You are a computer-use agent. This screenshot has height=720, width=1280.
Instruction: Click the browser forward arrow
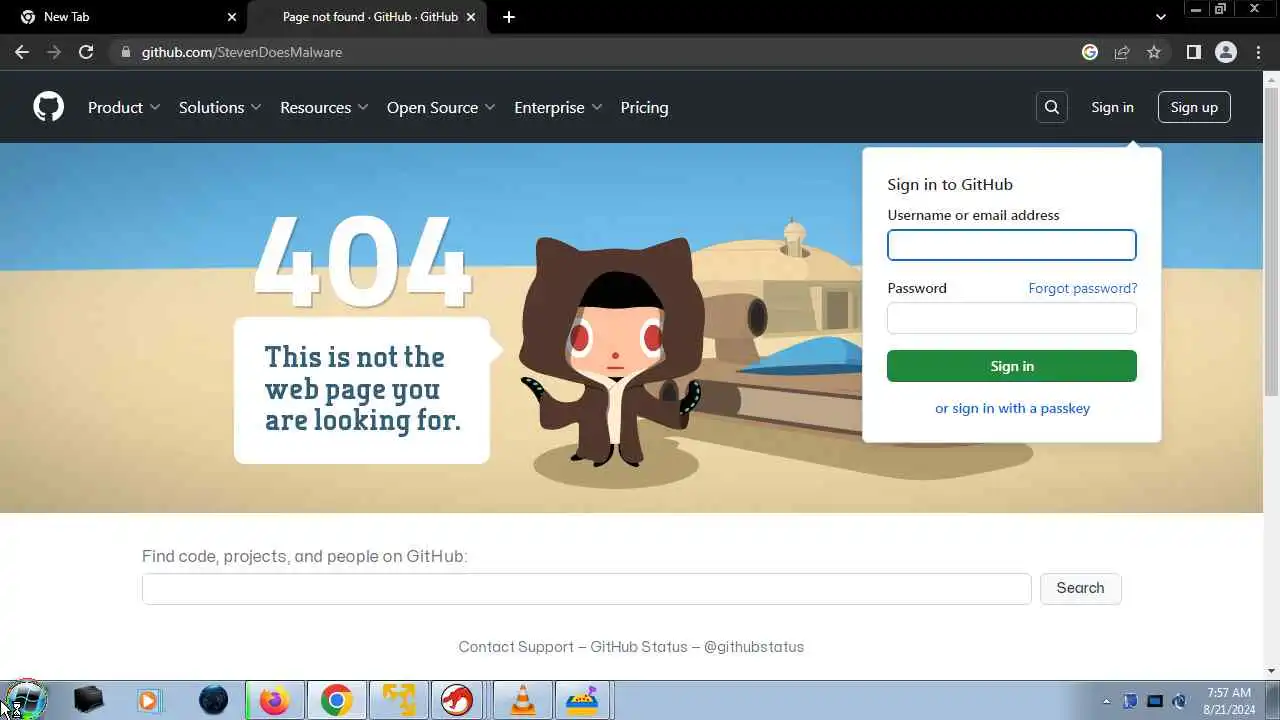click(54, 52)
